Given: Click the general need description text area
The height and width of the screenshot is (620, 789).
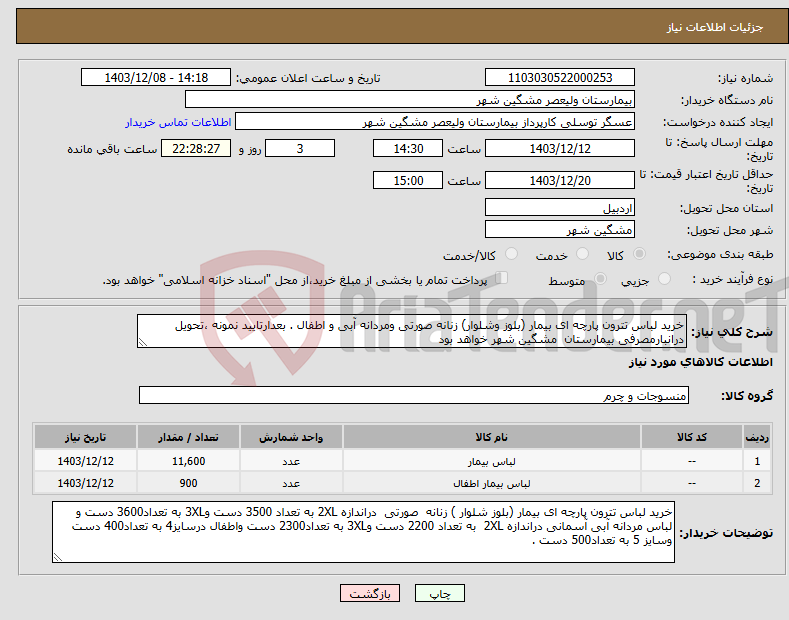Looking at the screenshot, I should click(412, 332).
